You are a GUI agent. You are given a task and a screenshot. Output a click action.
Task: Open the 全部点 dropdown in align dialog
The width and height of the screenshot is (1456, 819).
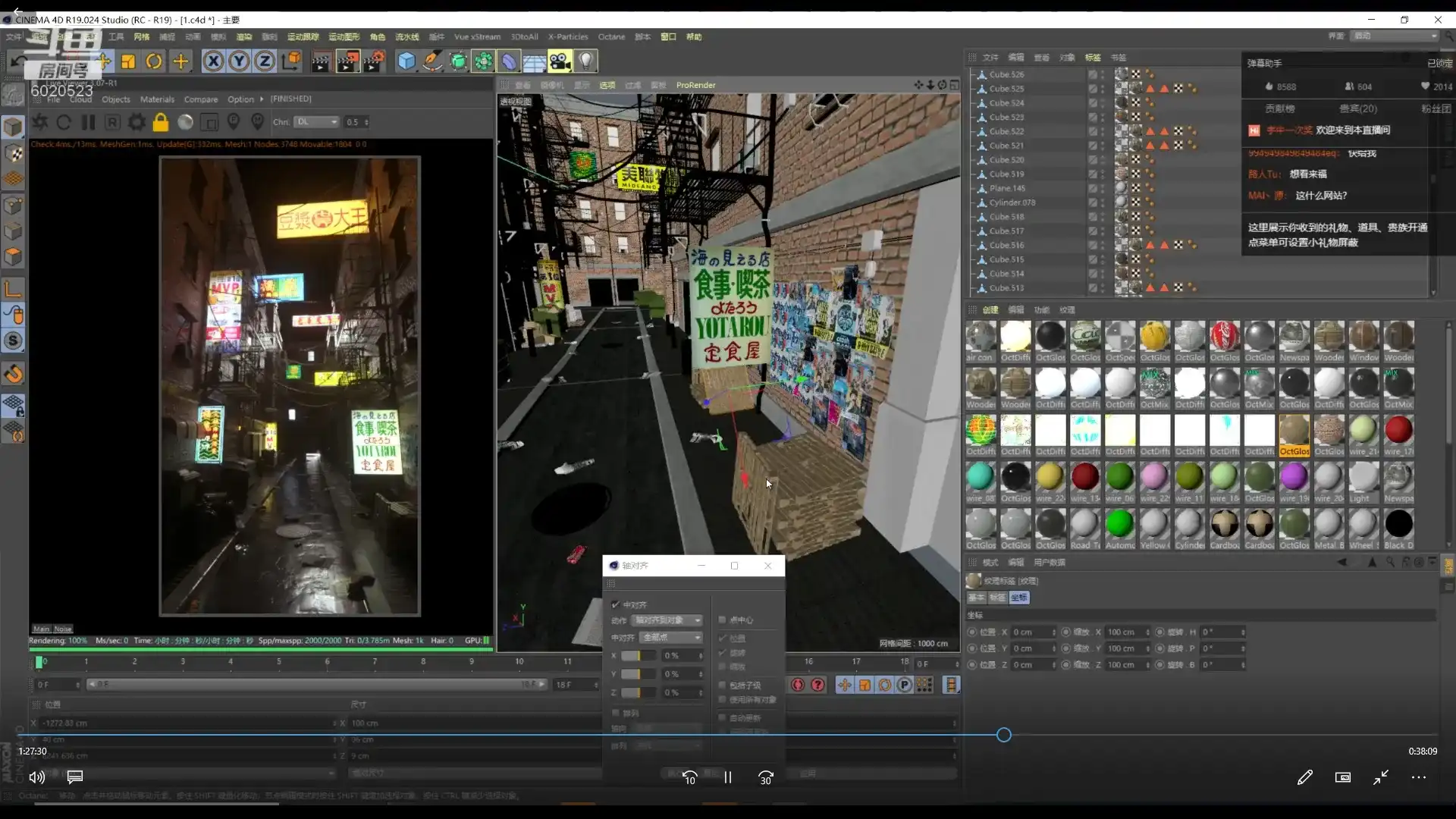click(x=671, y=638)
